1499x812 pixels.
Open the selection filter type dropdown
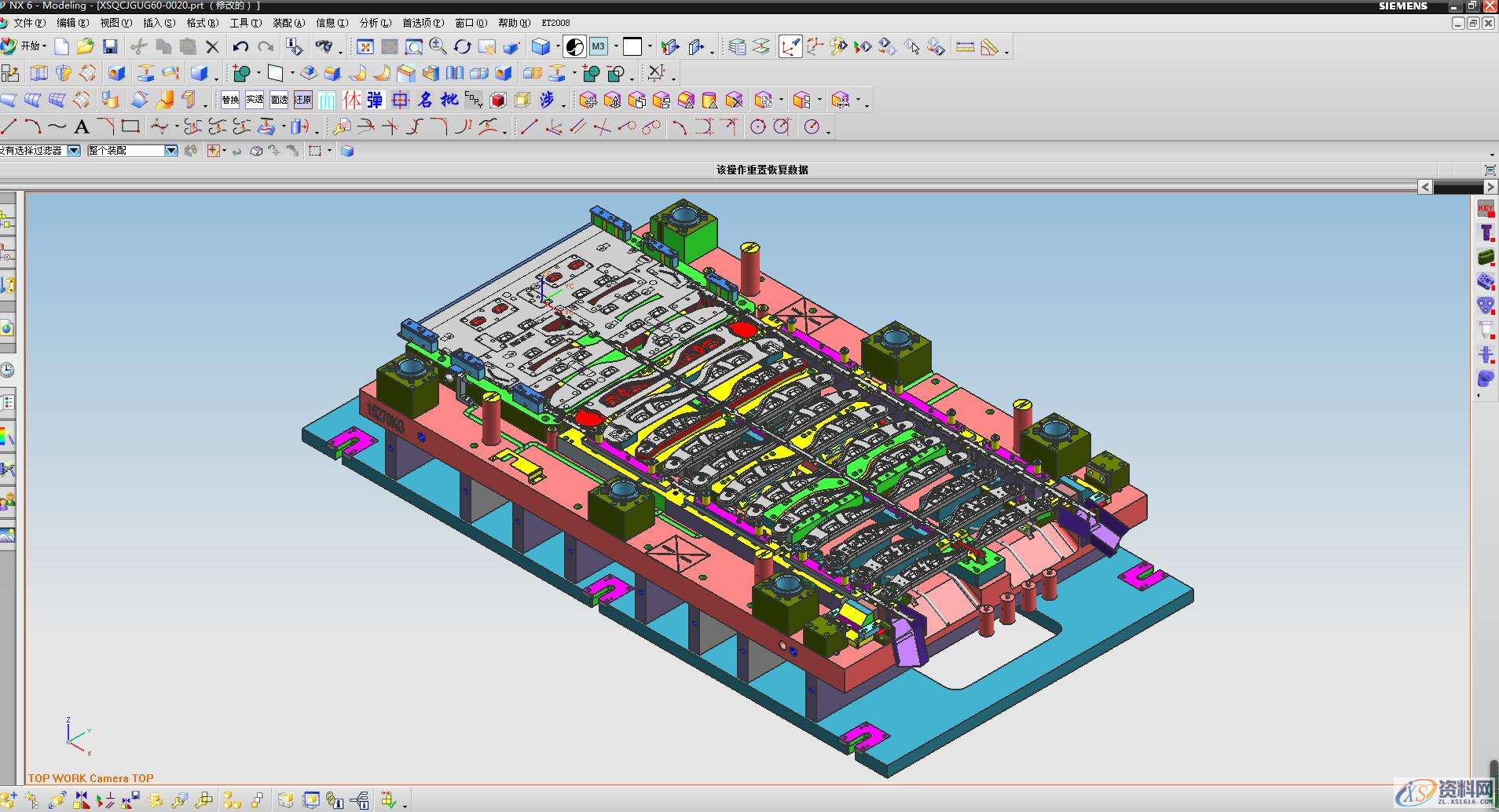coord(74,150)
